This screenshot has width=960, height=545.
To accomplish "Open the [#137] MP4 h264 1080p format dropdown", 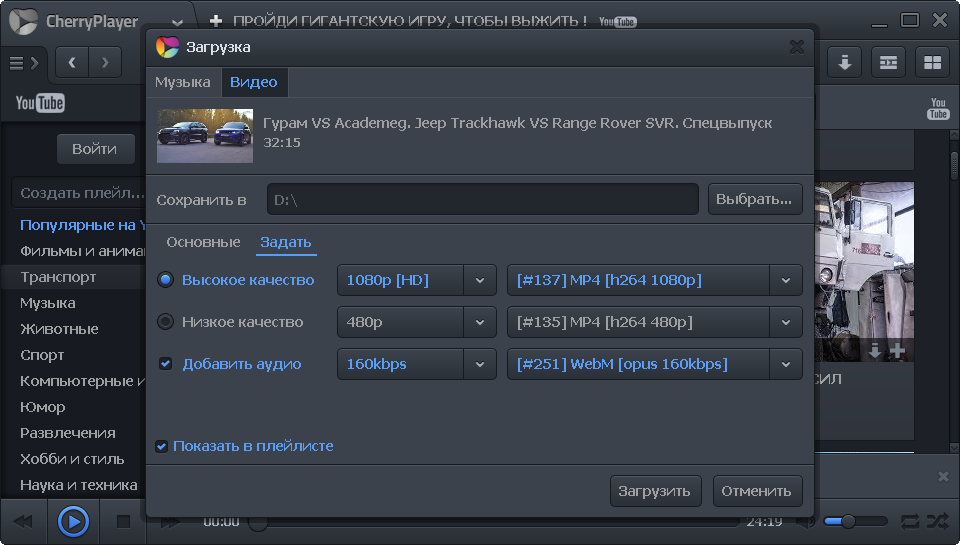I will click(x=654, y=280).
